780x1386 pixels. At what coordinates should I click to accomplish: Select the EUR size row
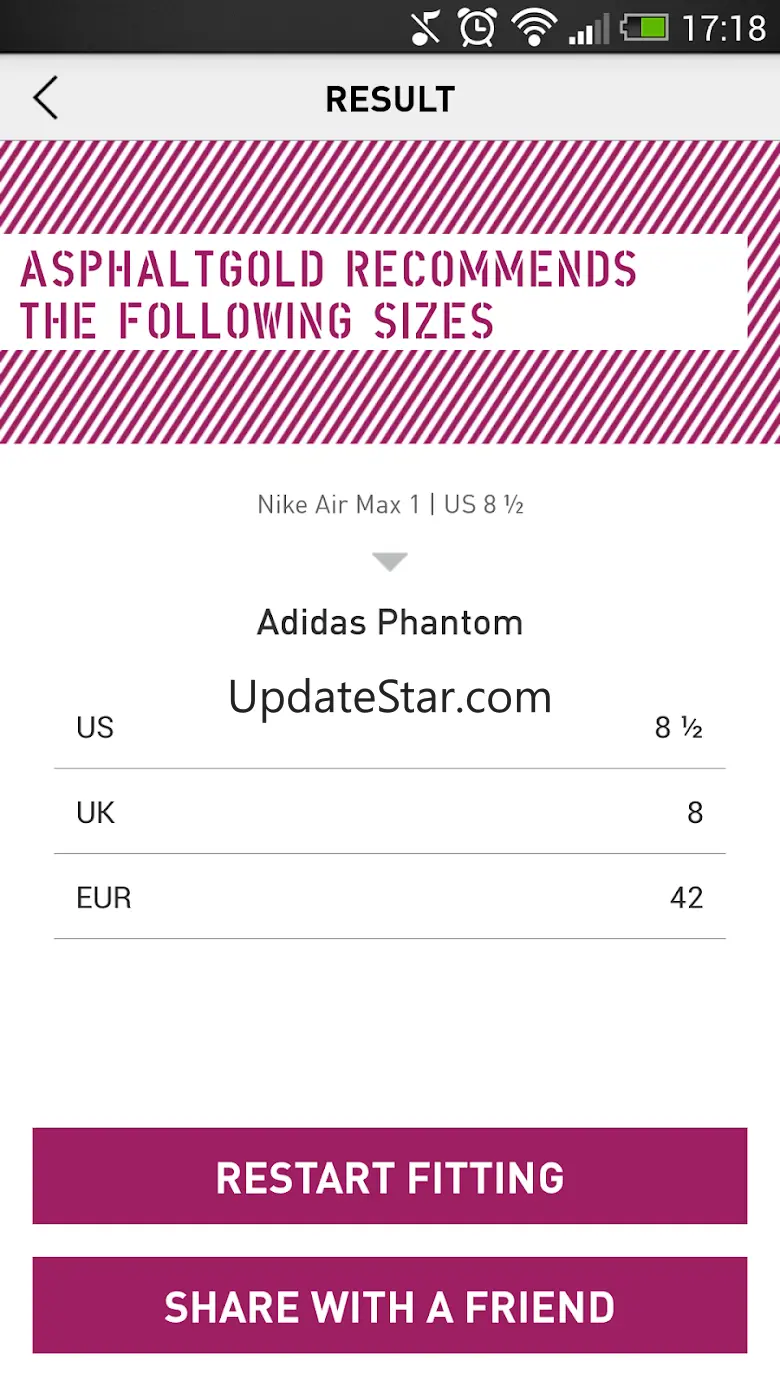click(390, 897)
